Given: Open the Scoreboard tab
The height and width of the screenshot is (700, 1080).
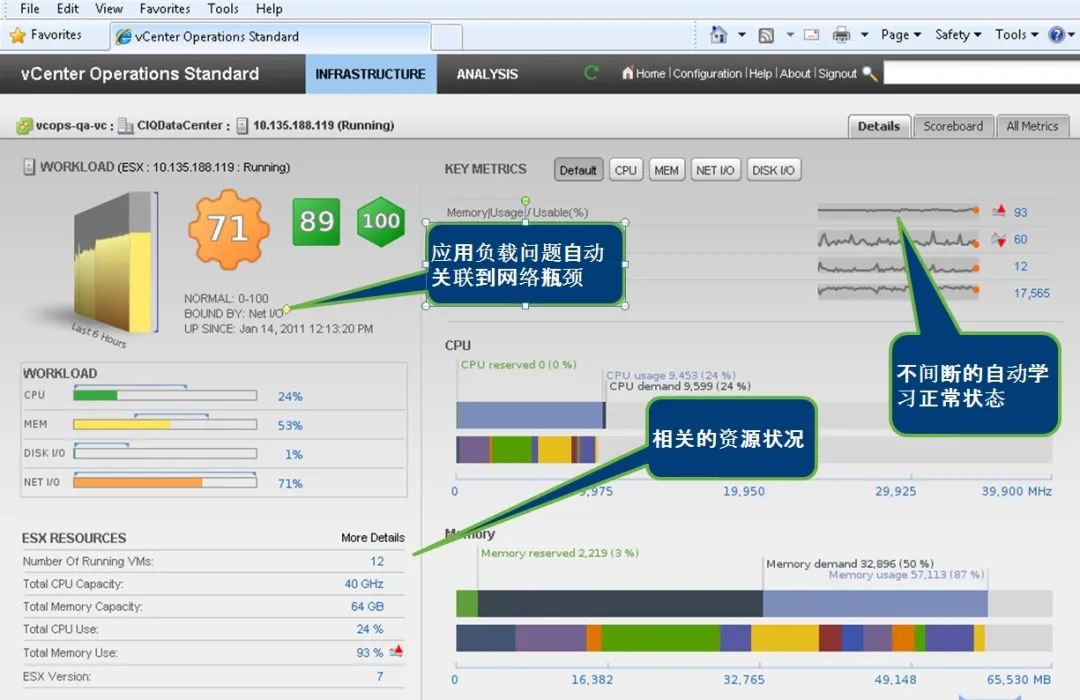Looking at the screenshot, I should [952, 126].
